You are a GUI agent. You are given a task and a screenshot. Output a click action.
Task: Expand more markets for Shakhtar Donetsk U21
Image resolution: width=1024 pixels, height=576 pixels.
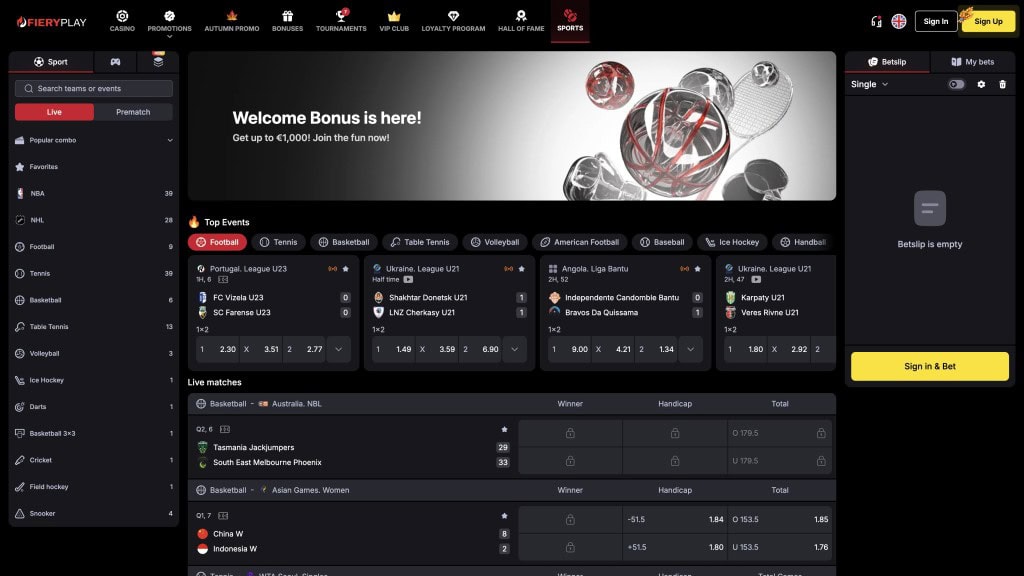515,349
